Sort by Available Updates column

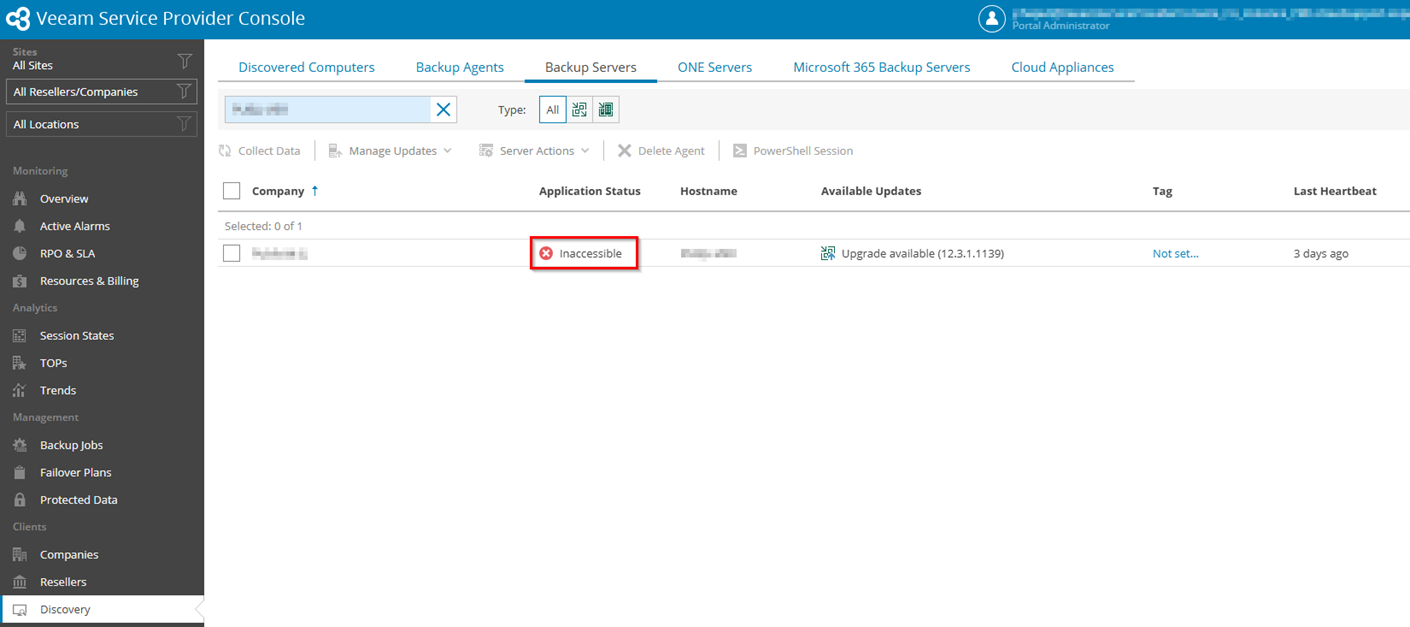click(871, 191)
